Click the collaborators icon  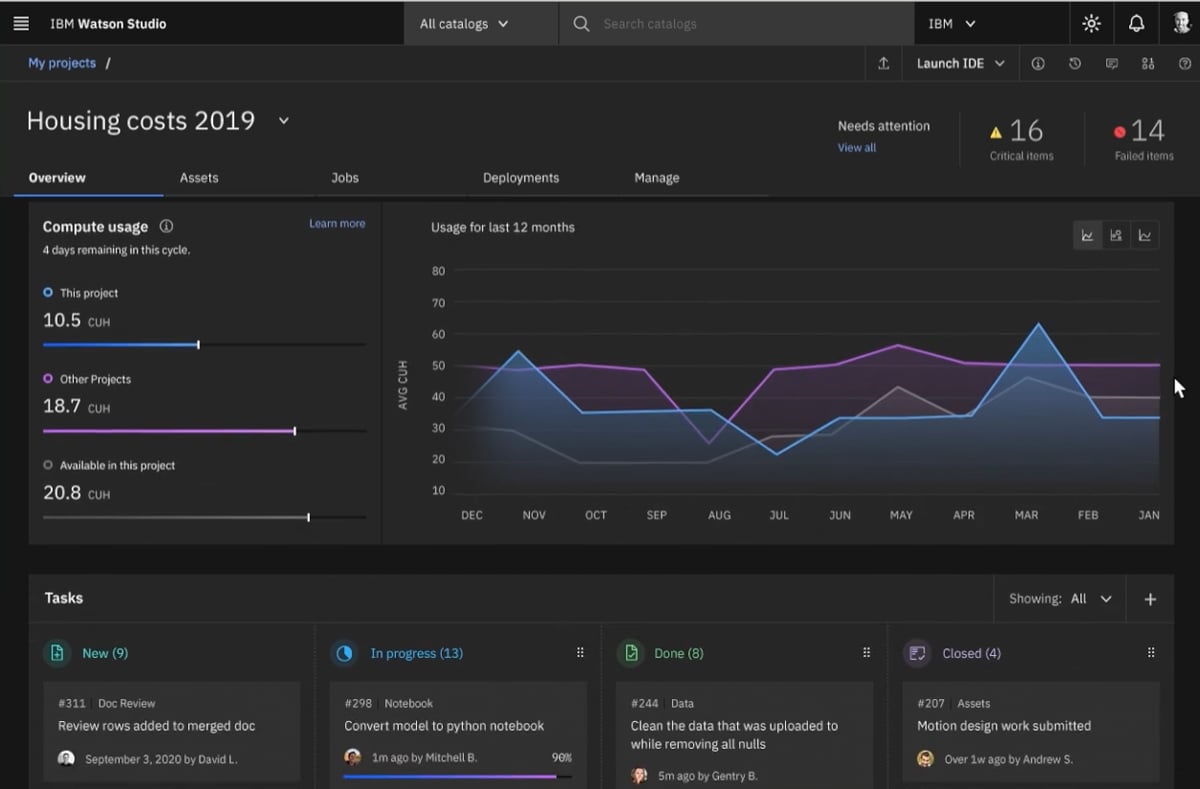click(1148, 63)
